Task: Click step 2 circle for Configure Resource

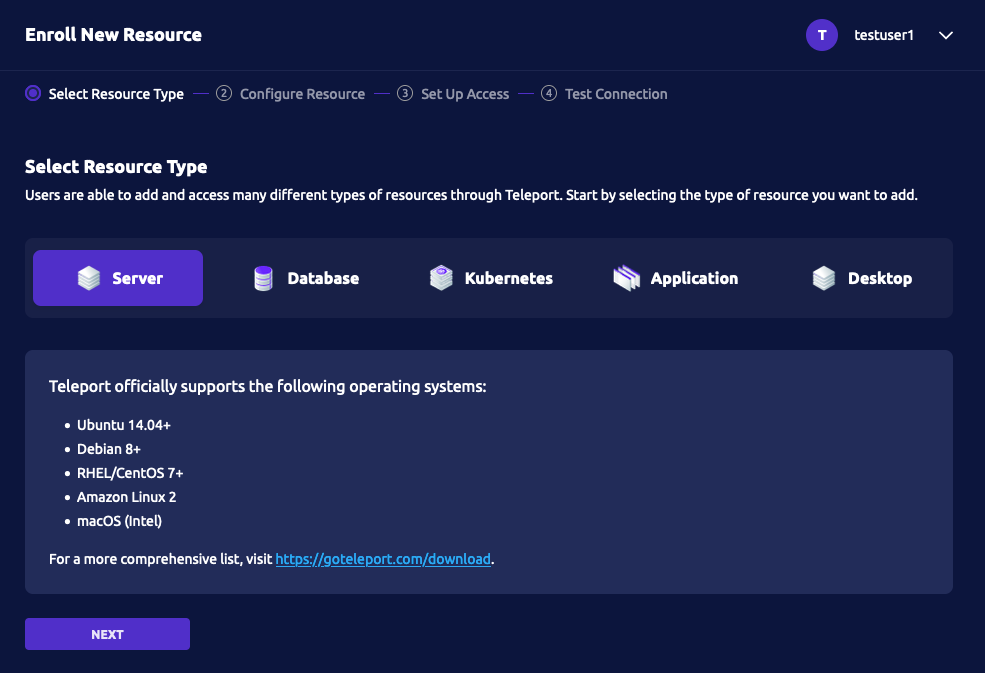Action: pos(224,94)
